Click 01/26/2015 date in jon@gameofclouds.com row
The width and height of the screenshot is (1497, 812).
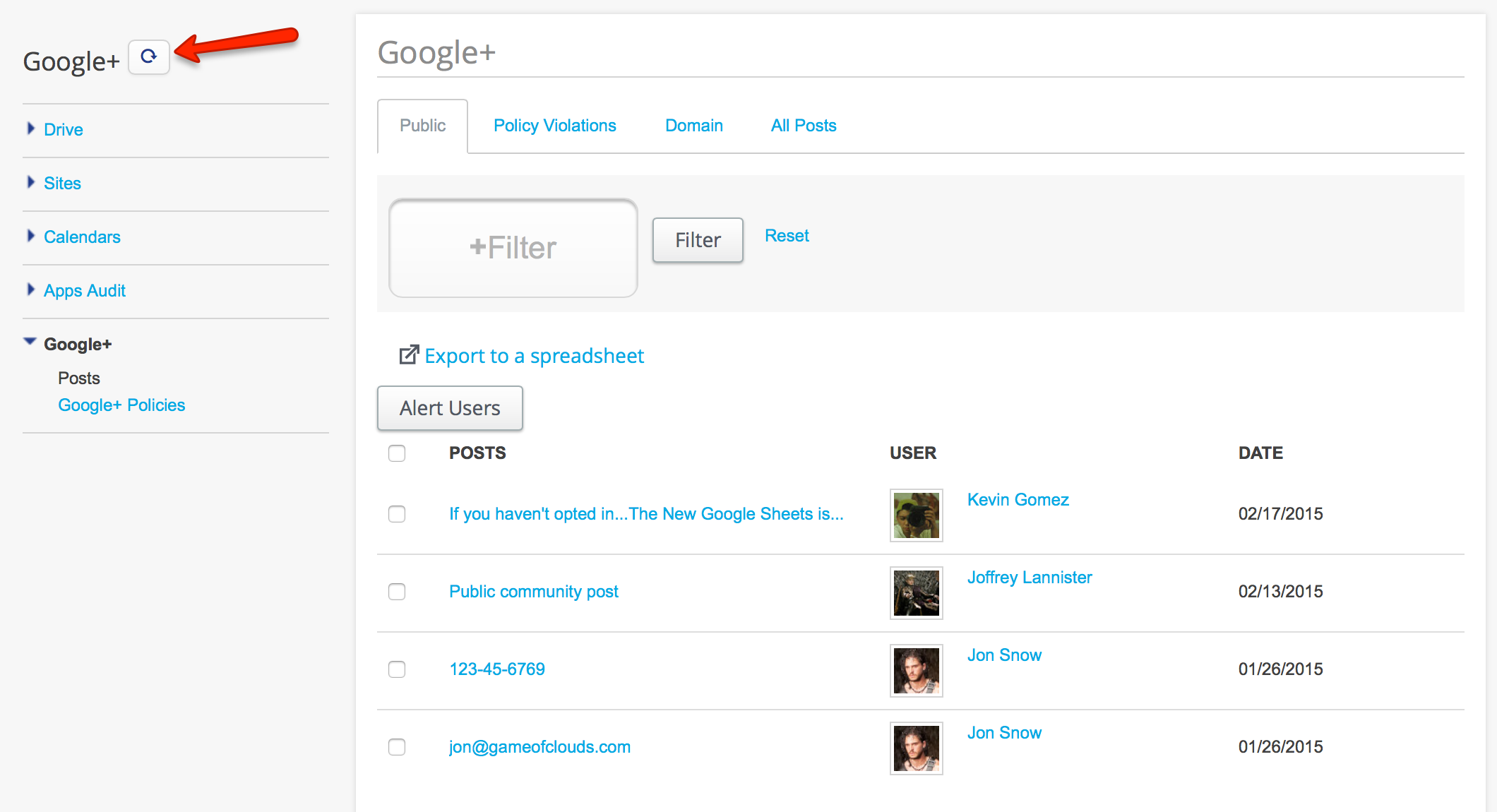[1281, 747]
